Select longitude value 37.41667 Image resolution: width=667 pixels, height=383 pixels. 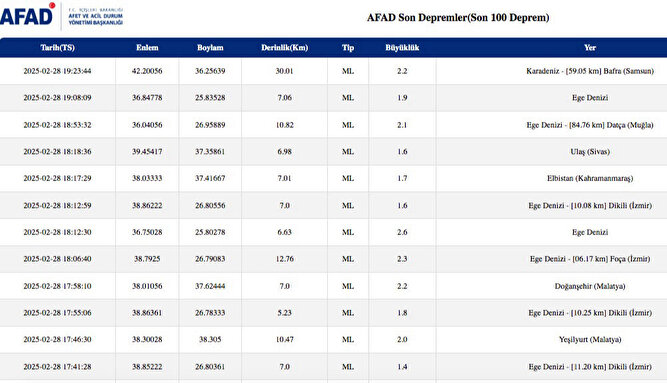(x=210, y=178)
